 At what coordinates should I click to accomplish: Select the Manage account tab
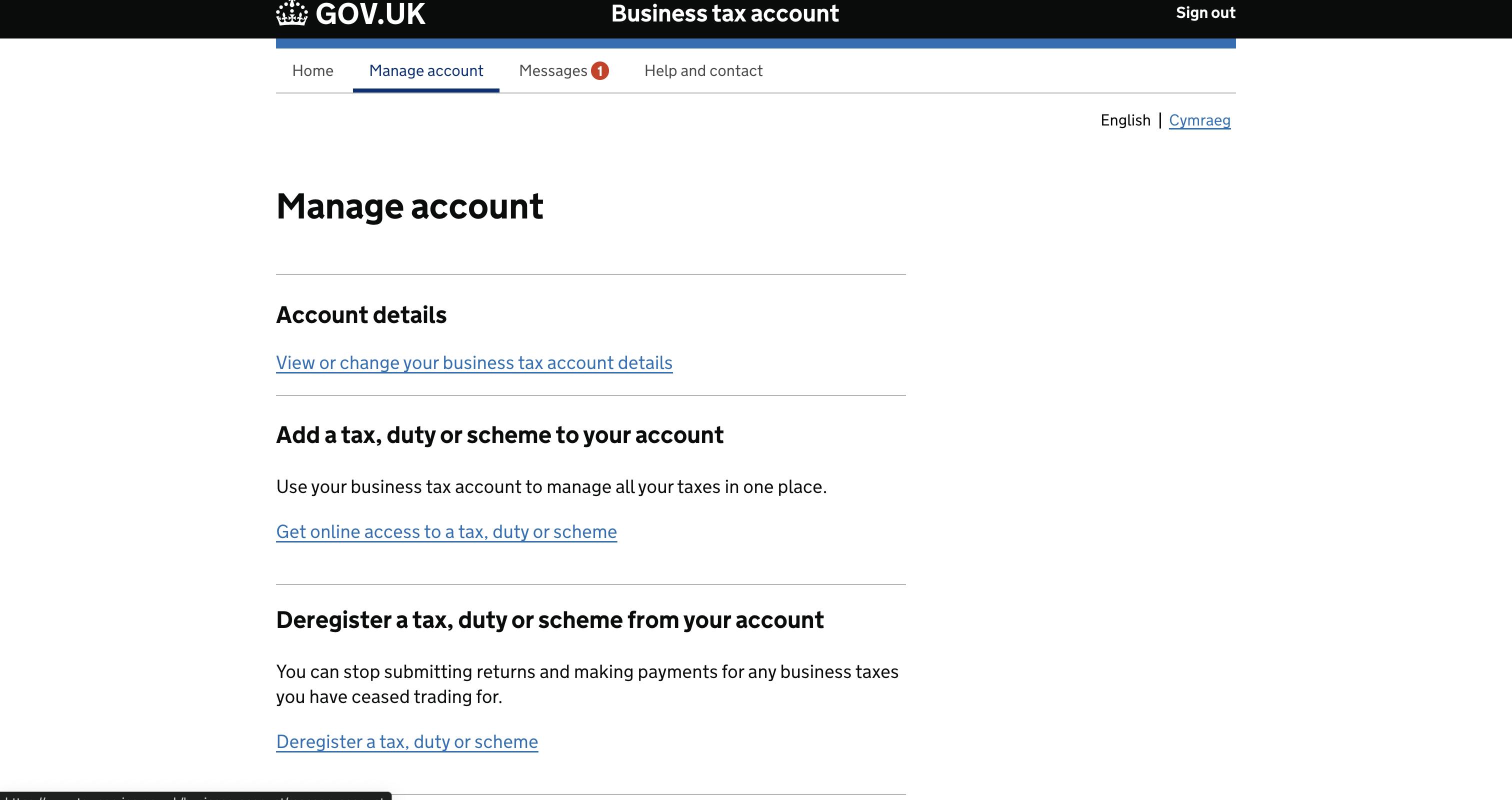[x=425, y=71]
